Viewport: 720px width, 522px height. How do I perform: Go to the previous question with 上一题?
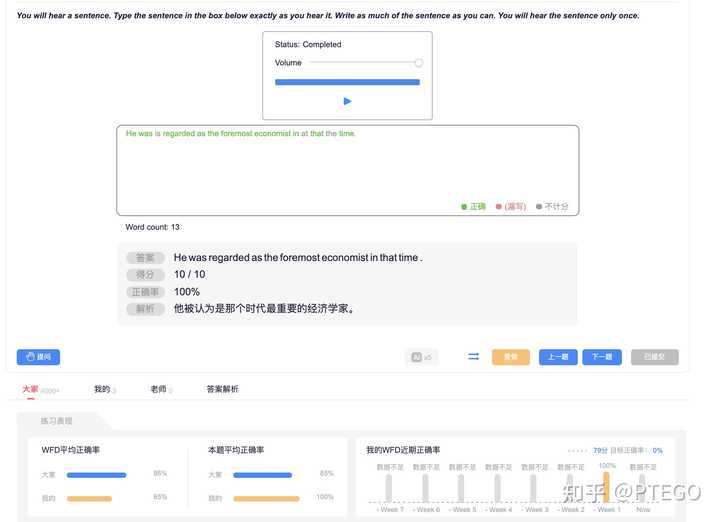558,357
